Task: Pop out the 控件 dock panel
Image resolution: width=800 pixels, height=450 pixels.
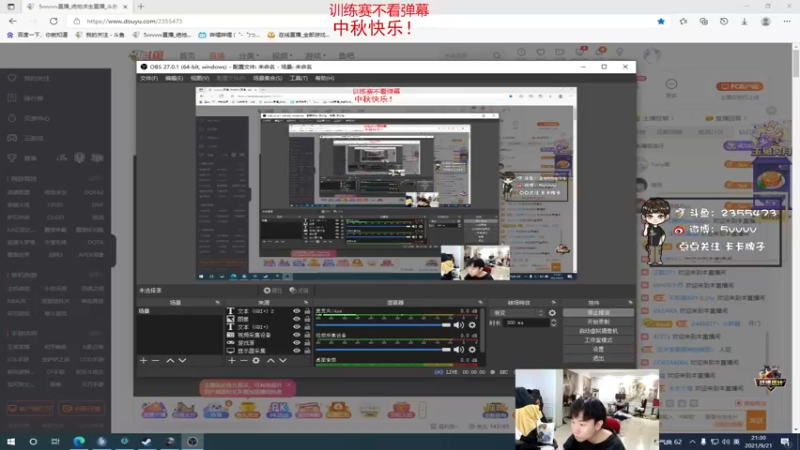Action: pos(630,303)
